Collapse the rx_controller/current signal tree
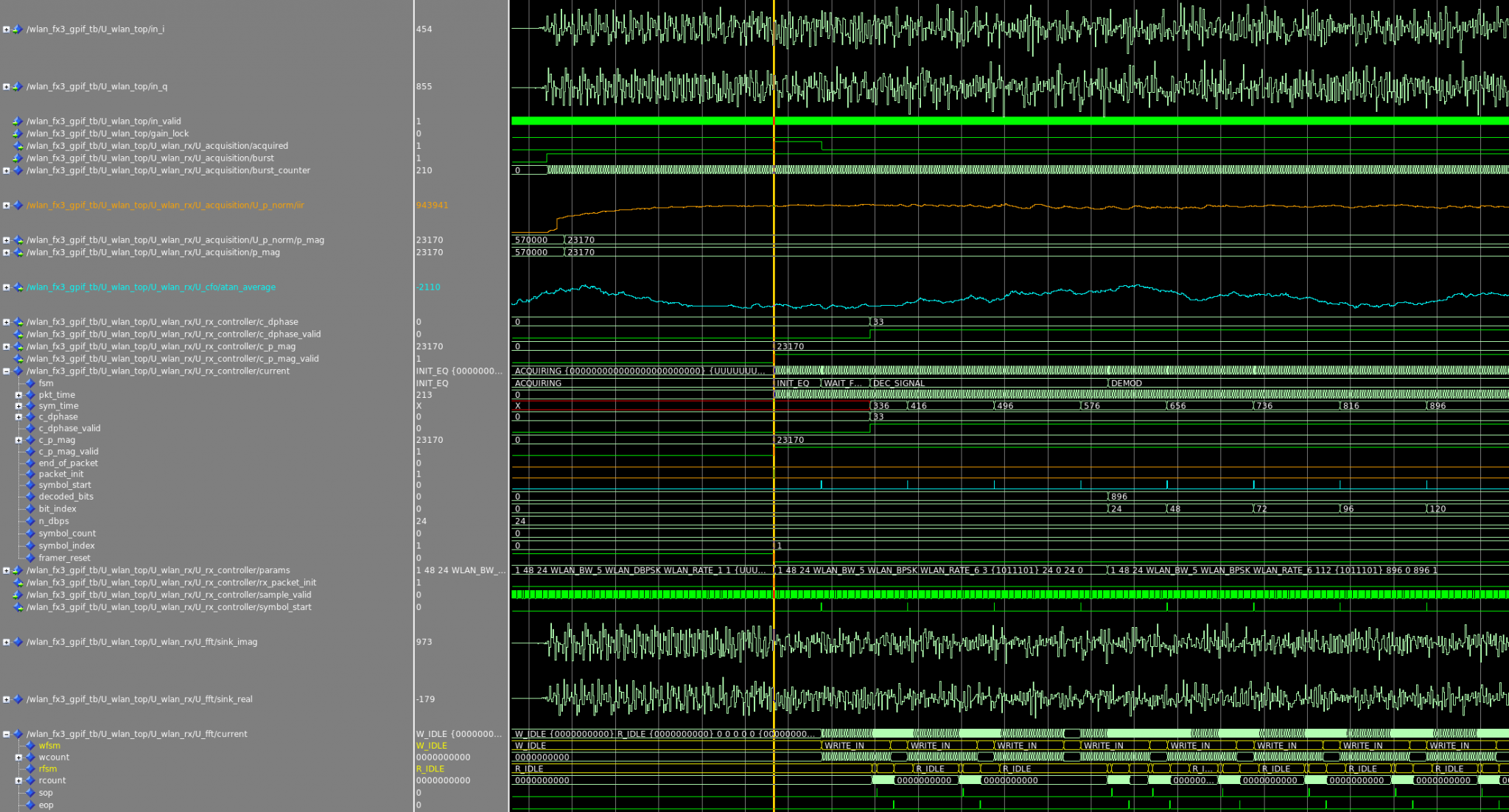 pos(6,371)
